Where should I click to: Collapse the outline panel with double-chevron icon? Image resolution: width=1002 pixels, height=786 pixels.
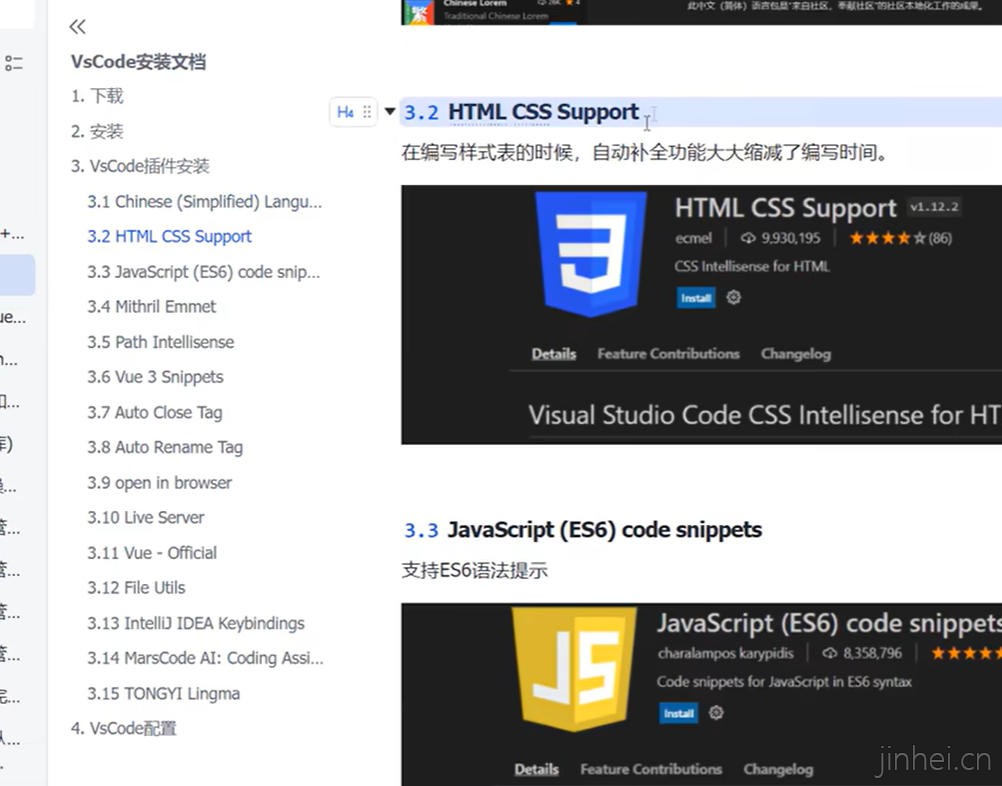pos(77,26)
